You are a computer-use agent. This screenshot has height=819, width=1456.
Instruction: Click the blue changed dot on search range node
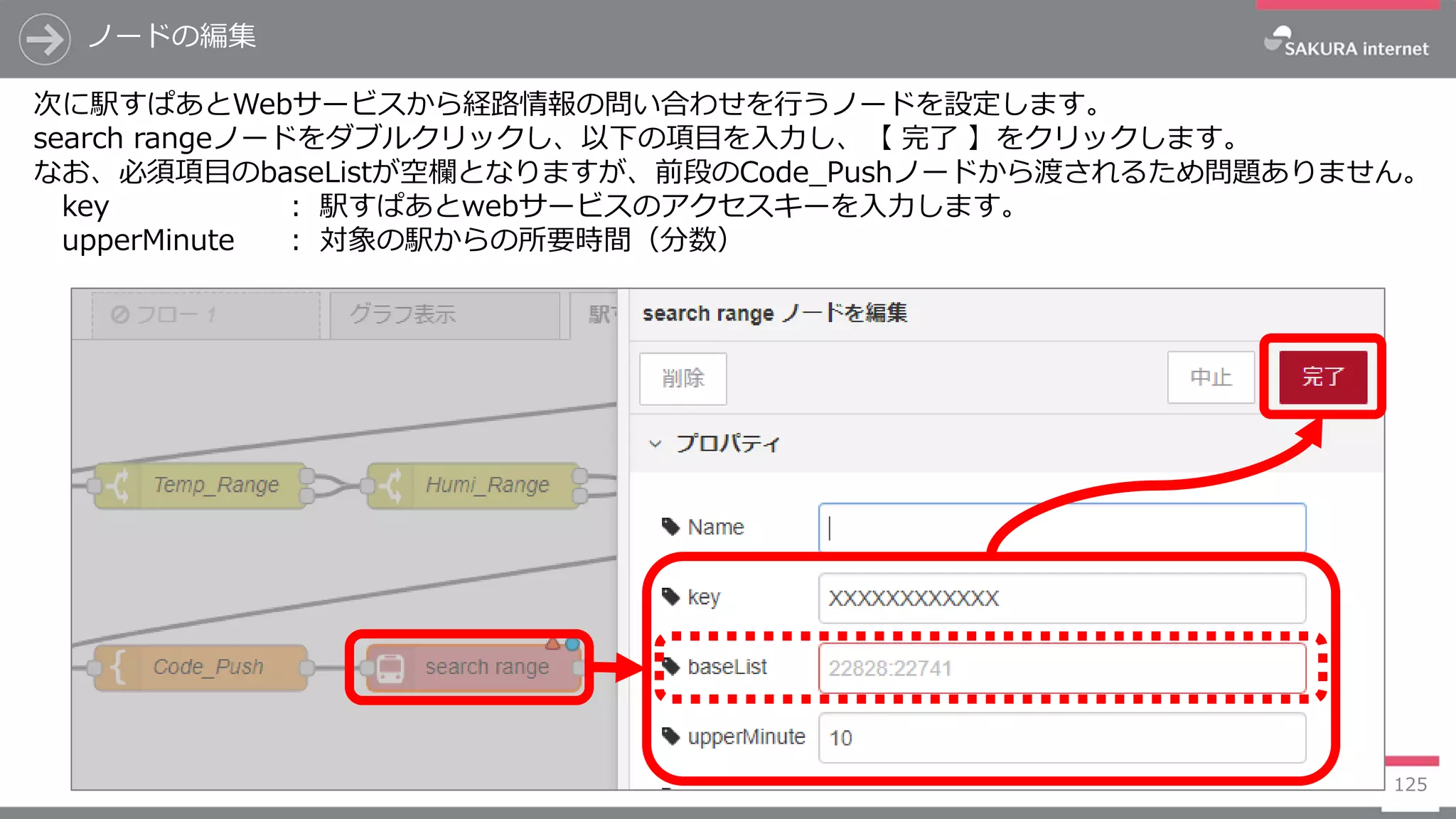[572, 644]
